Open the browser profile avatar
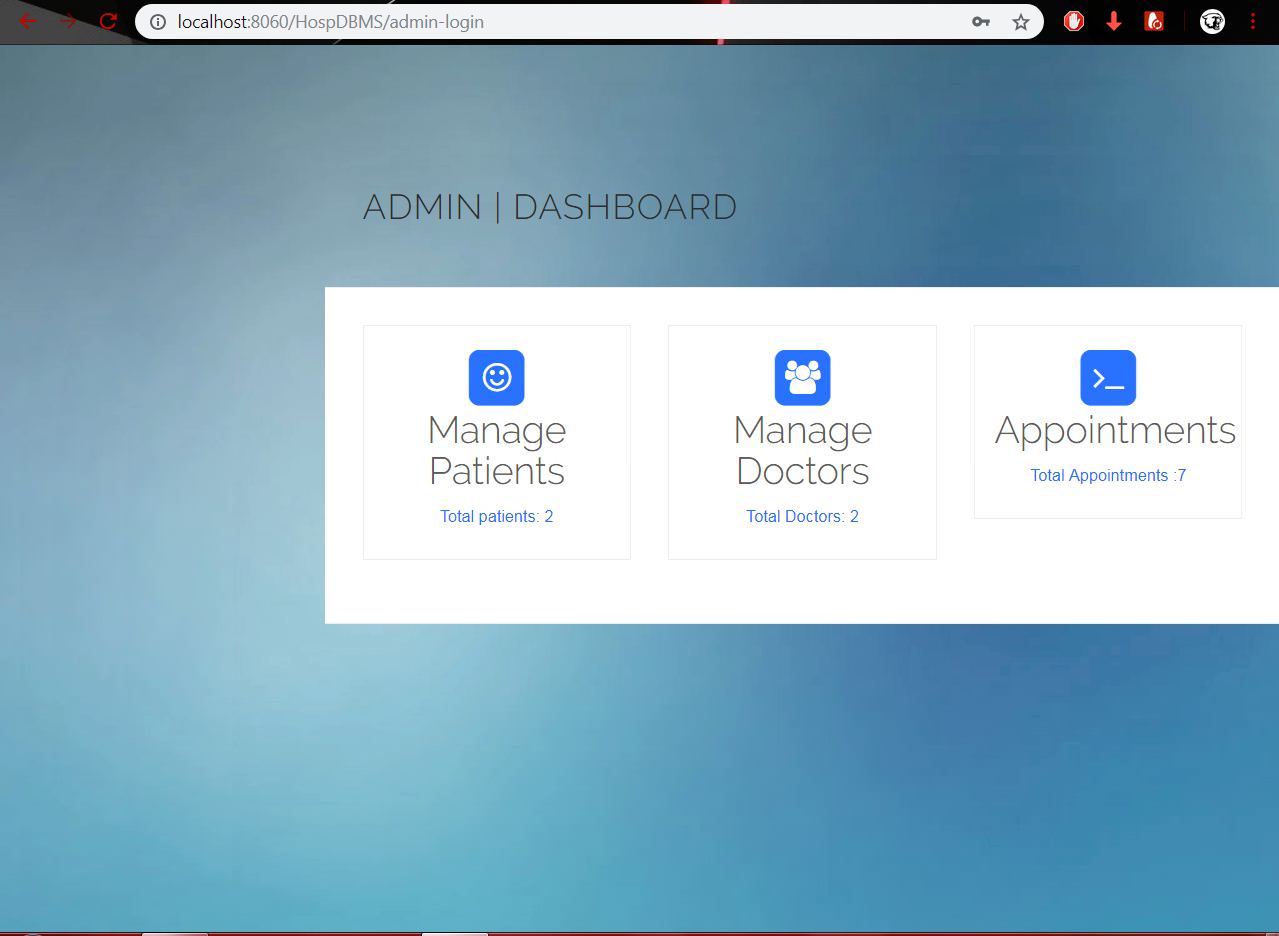Image resolution: width=1279 pixels, height=936 pixels. coord(1212,21)
